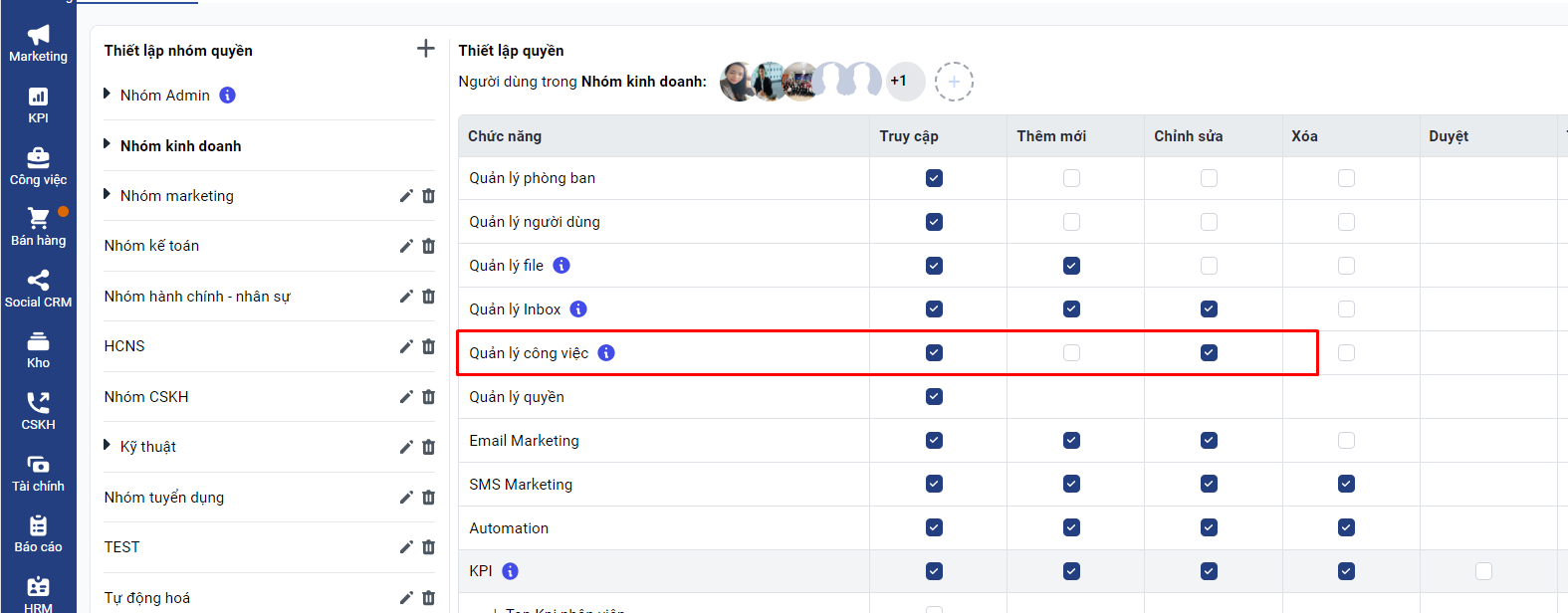1568x613 pixels.
Task: Open the Marketing module in sidebar
Action: click(38, 44)
